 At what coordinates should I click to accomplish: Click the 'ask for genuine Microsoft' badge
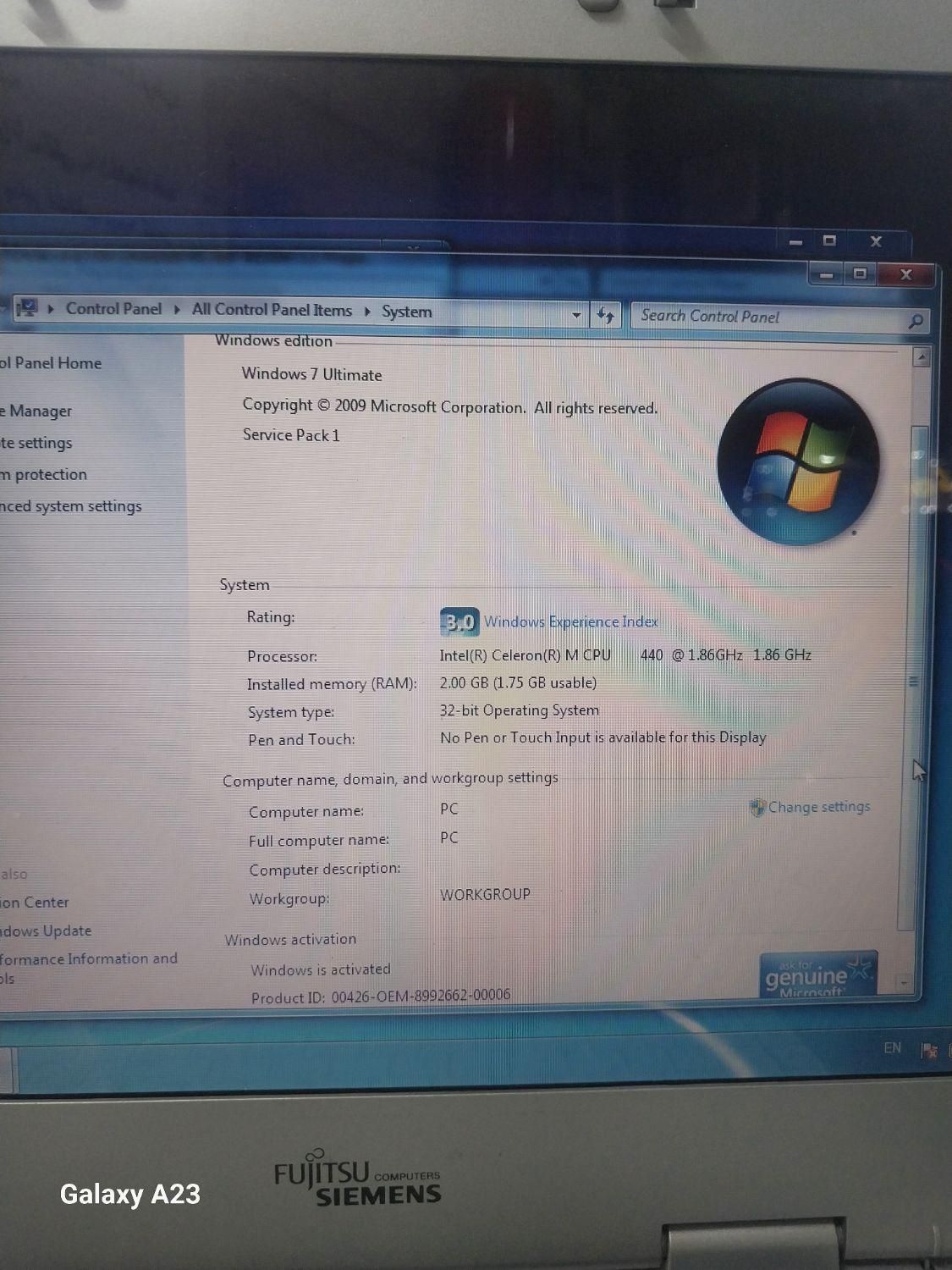click(x=817, y=975)
